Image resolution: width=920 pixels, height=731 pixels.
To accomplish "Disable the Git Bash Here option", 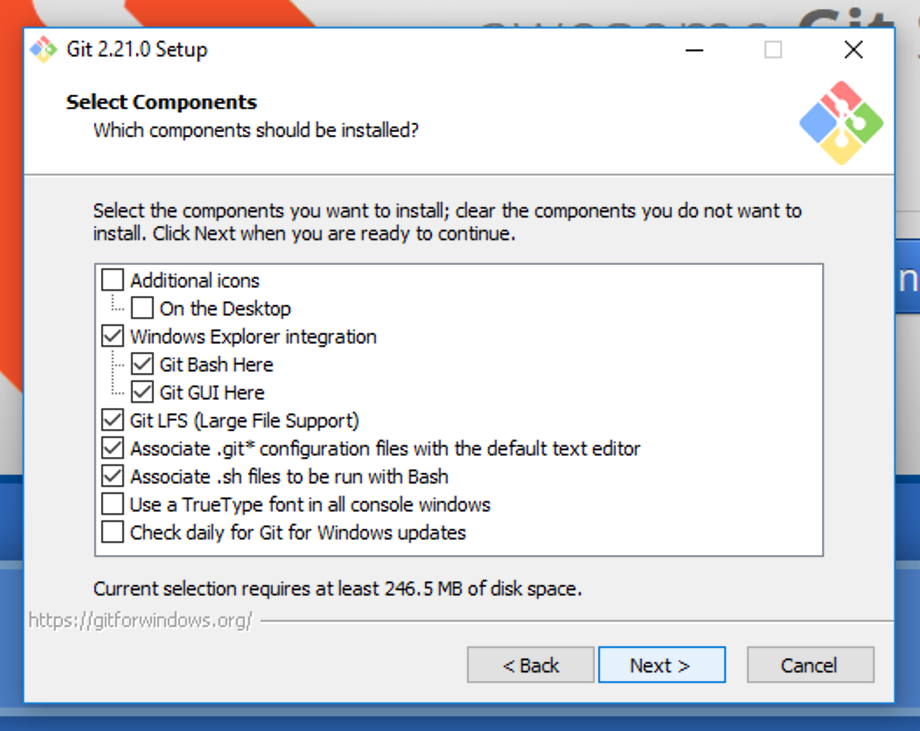I will (x=142, y=364).
